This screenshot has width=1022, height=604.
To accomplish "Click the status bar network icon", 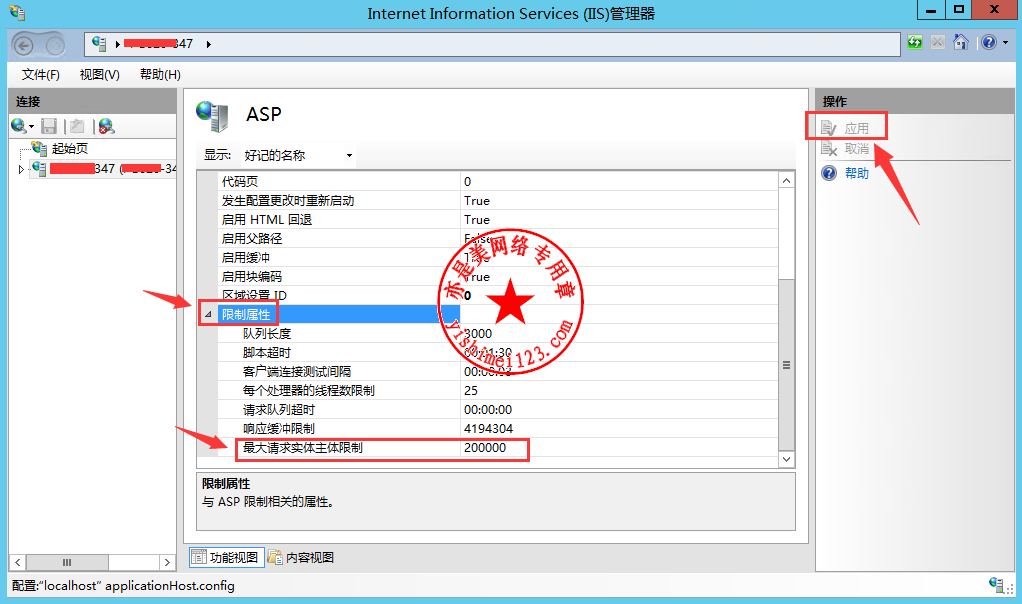I will [x=997, y=584].
